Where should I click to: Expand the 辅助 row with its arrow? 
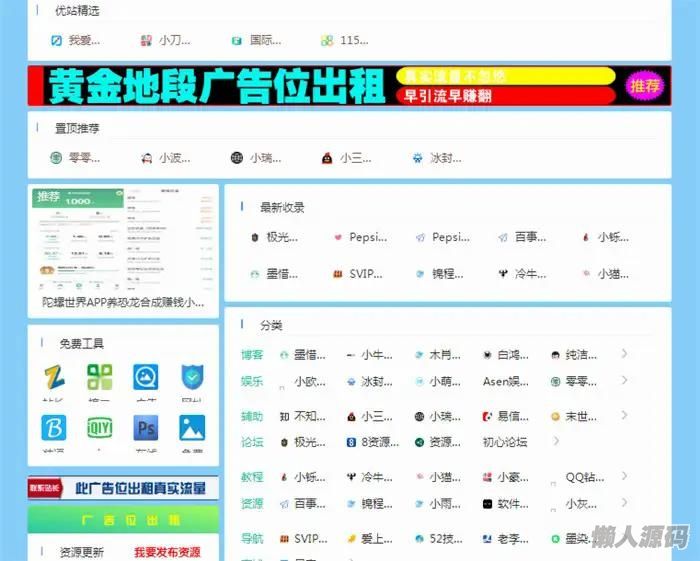pos(625,416)
